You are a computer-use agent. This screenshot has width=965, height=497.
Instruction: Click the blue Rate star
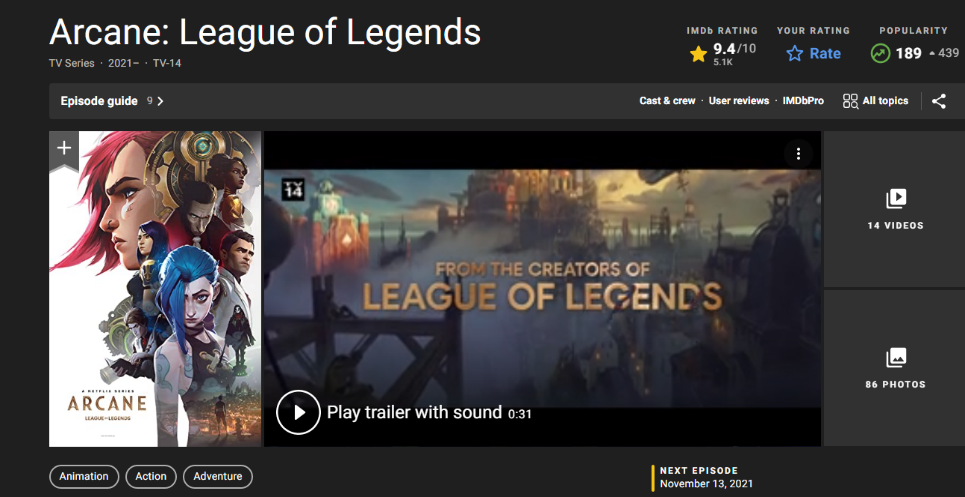coord(795,54)
